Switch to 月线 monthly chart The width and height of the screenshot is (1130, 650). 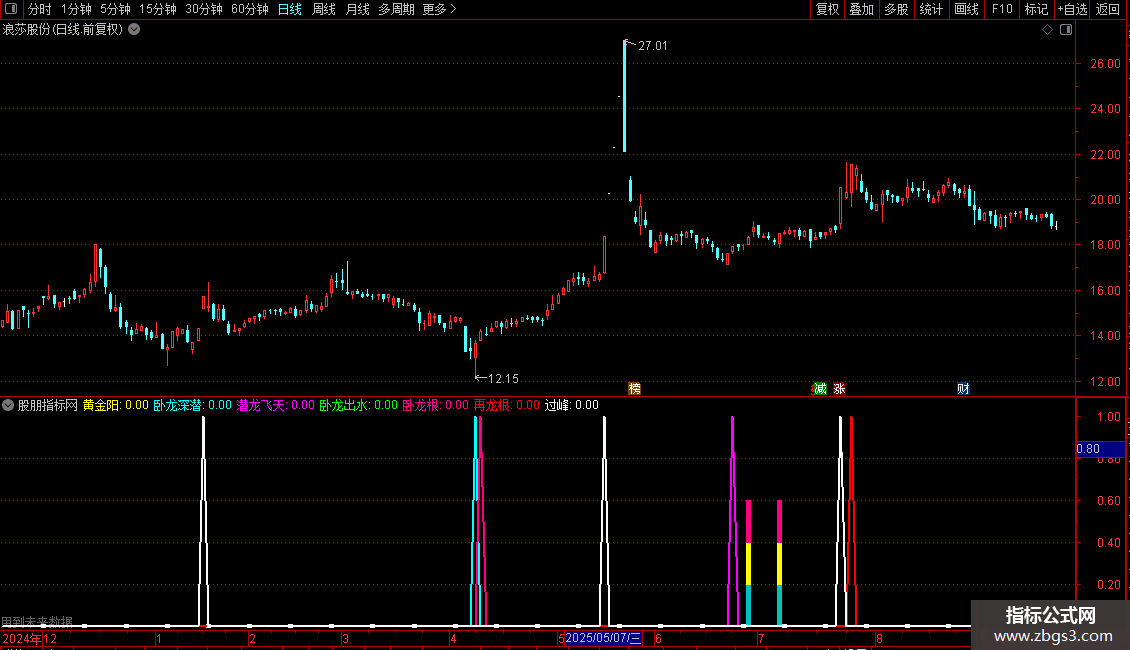click(x=357, y=9)
